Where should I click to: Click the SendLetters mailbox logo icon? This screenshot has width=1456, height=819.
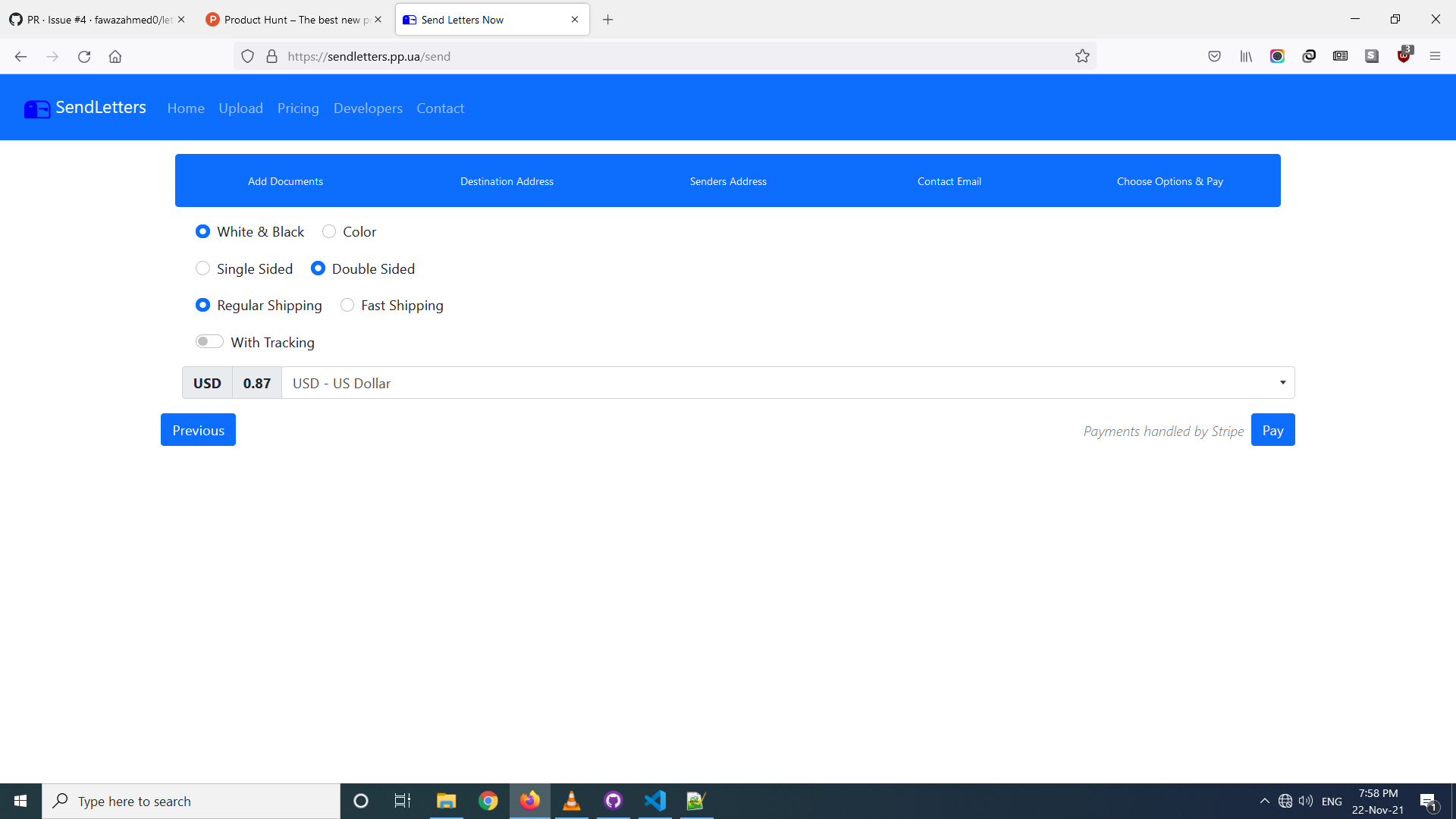tap(36, 109)
